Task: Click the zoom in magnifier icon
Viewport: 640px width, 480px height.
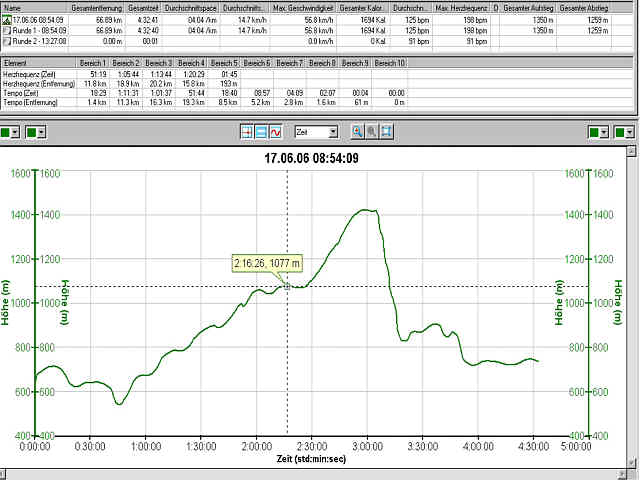Action: click(x=358, y=132)
